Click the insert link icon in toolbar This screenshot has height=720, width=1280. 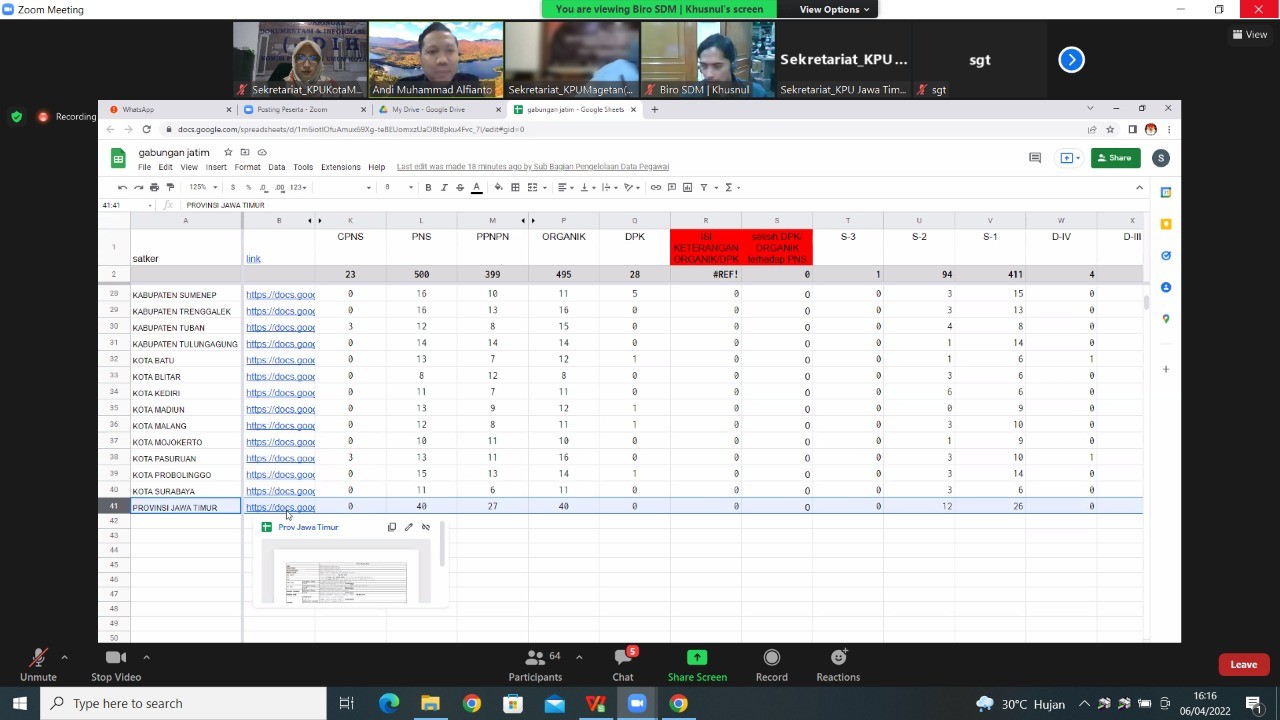pos(656,187)
